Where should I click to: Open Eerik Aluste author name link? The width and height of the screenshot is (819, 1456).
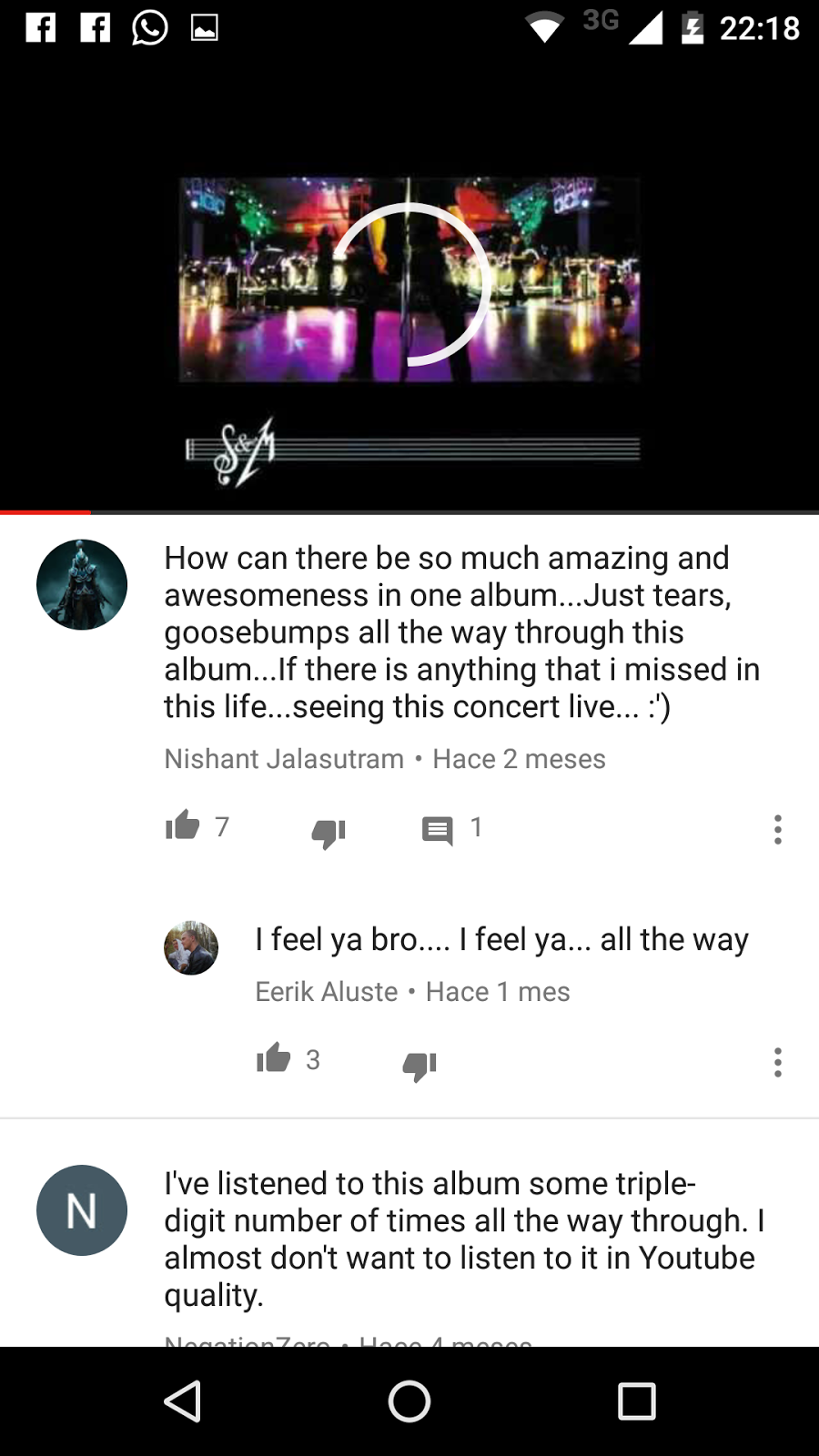(x=327, y=992)
